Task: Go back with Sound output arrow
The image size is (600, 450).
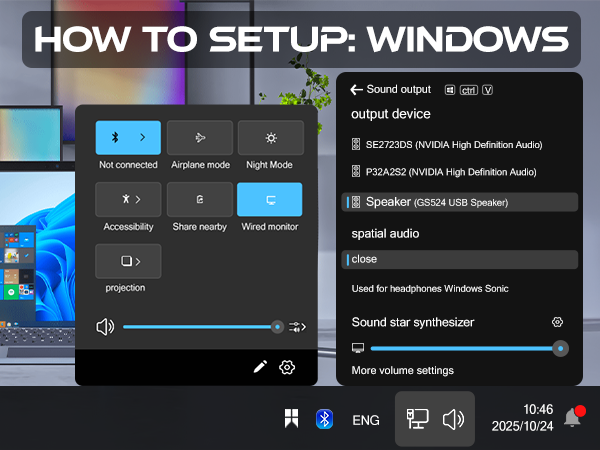Action: (x=356, y=90)
